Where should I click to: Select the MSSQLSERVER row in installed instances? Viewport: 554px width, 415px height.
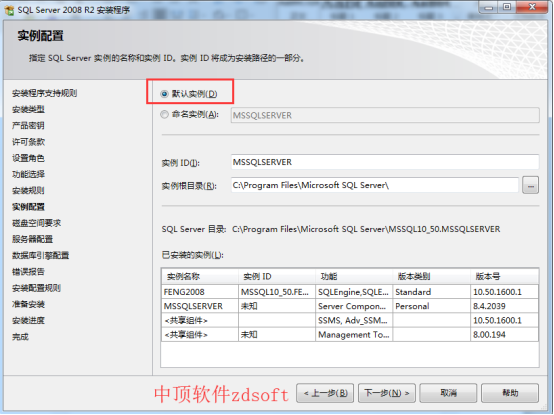coord(350,306)
